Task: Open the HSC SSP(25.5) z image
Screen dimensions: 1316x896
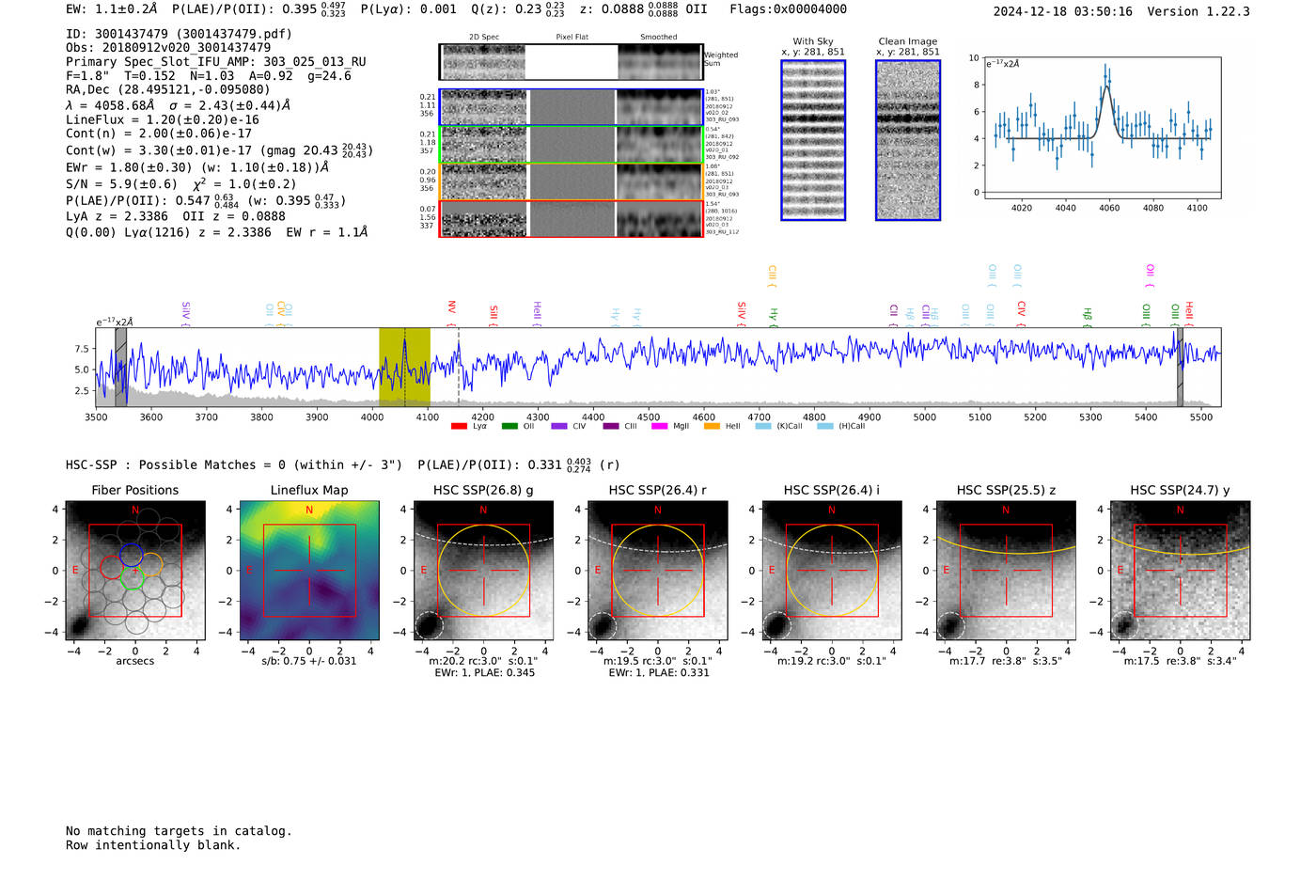Action: point(1006,570)
